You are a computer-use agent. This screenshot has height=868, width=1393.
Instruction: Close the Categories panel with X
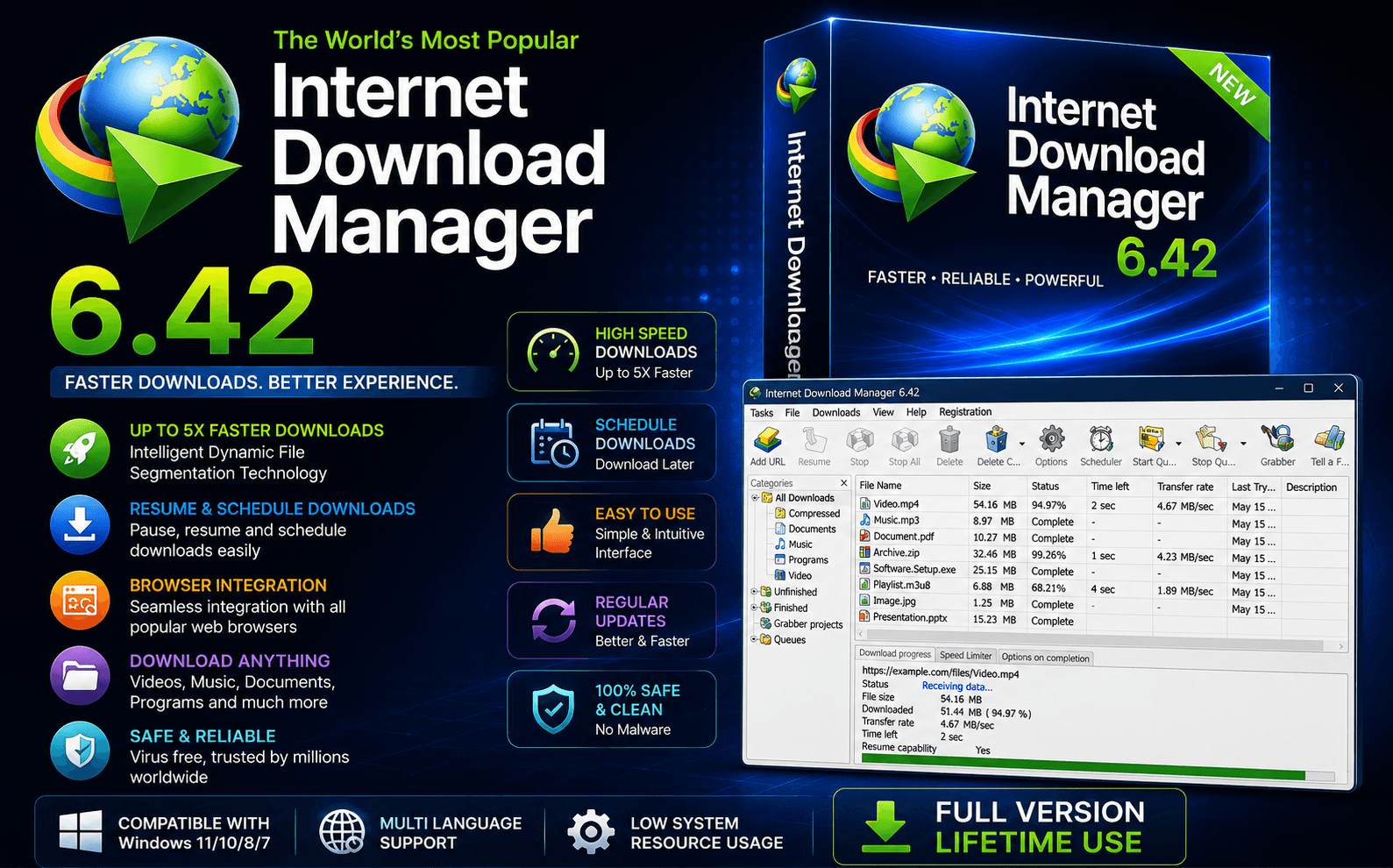pyautogui.click(x=844, y=483)
